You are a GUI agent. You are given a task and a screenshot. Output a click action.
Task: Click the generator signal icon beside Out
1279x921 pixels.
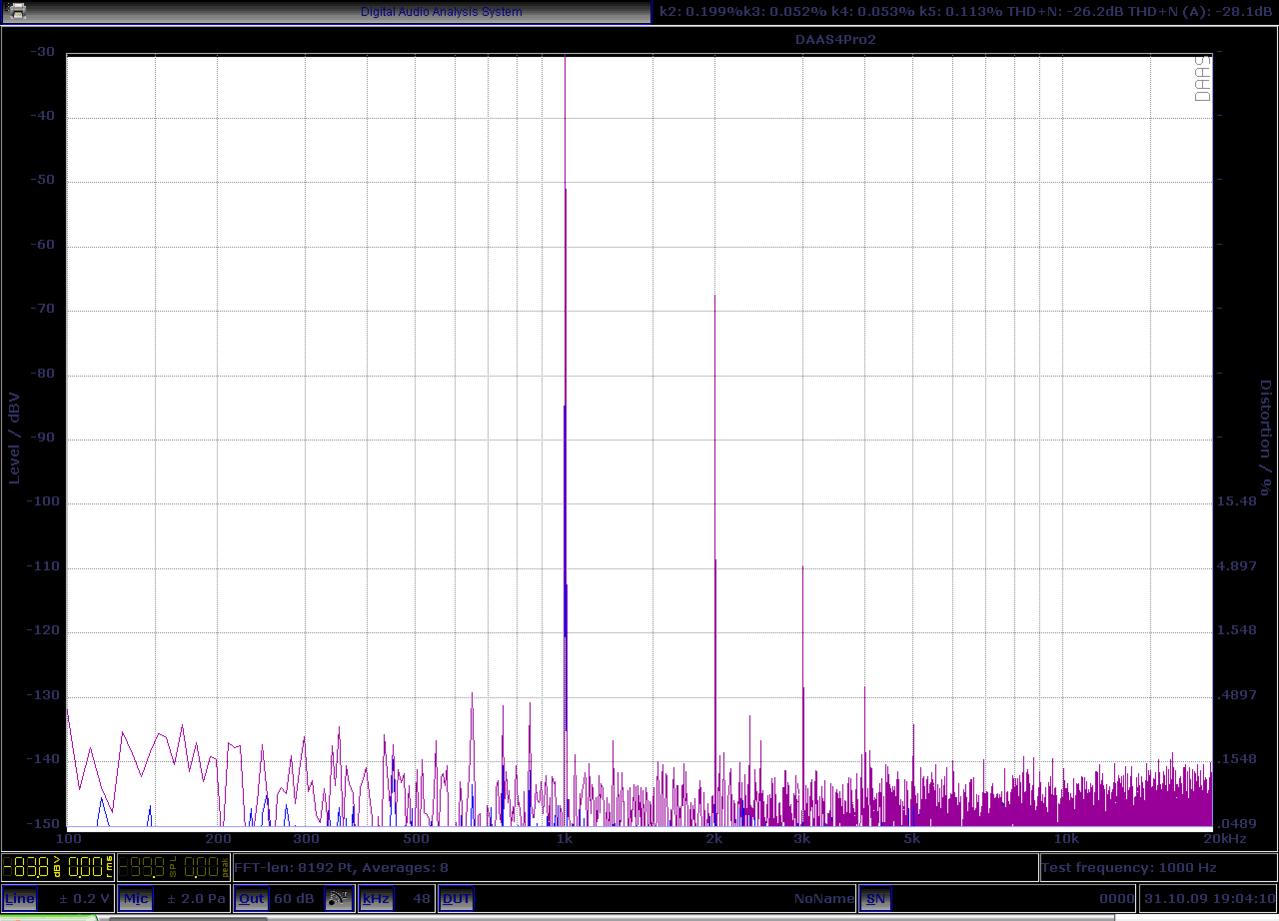pos(339,898)
